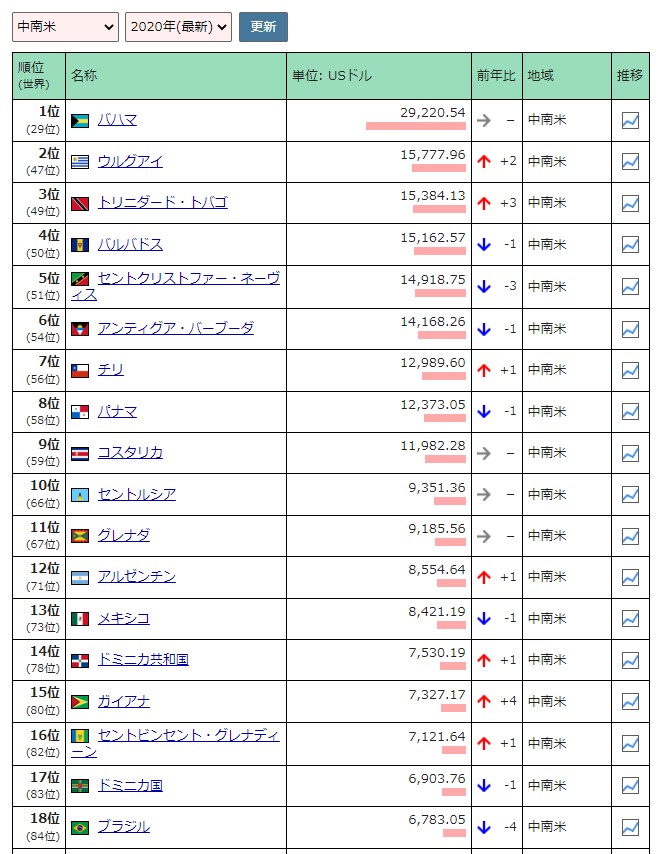
Task: Click the Argentina flag icon
Action: (80, 577)
